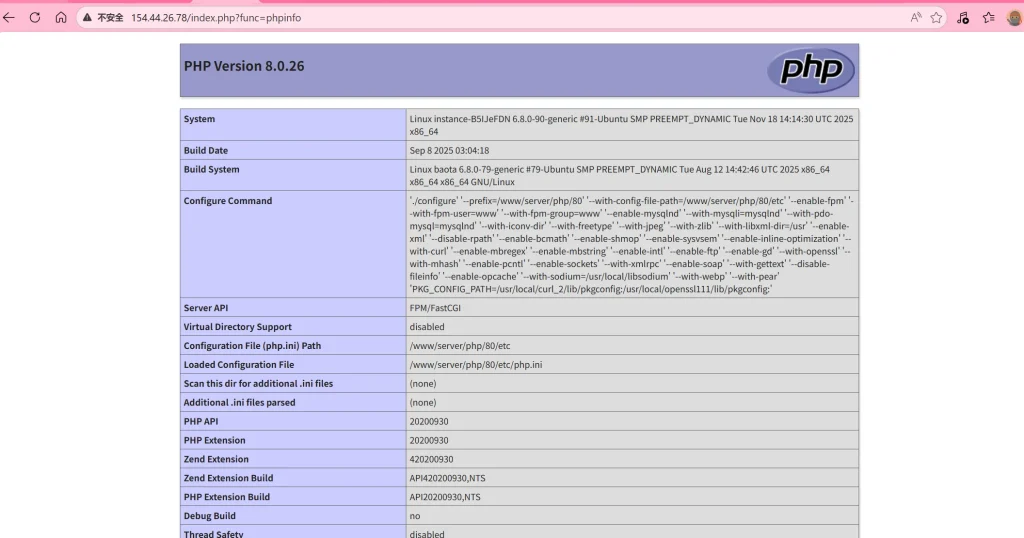This screenshot has height=538, width=1024.
Task: Click the Server API value FPM/FastCGI
Action: 438,308
